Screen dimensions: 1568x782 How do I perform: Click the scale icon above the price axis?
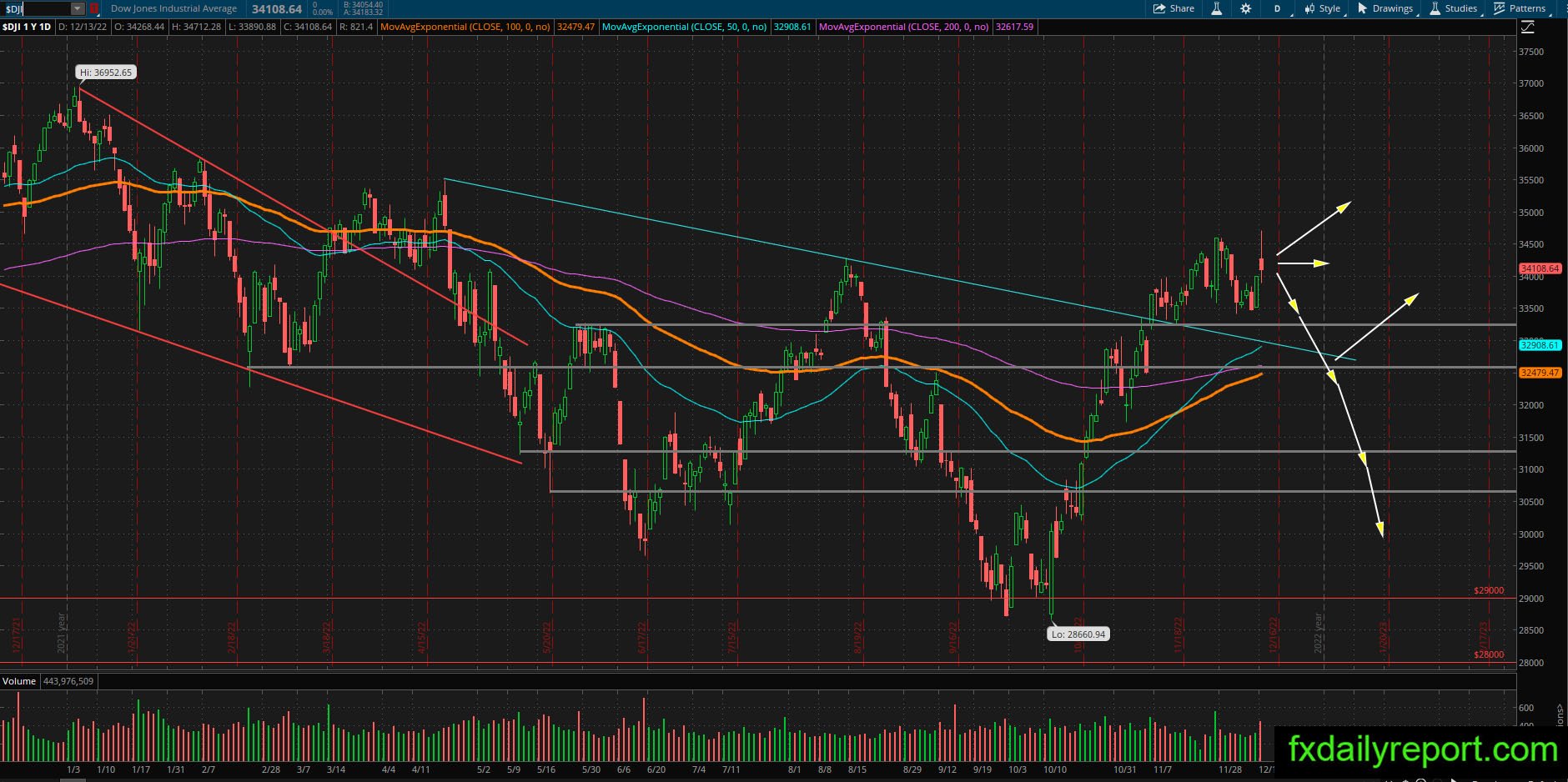click(1527, 28)
